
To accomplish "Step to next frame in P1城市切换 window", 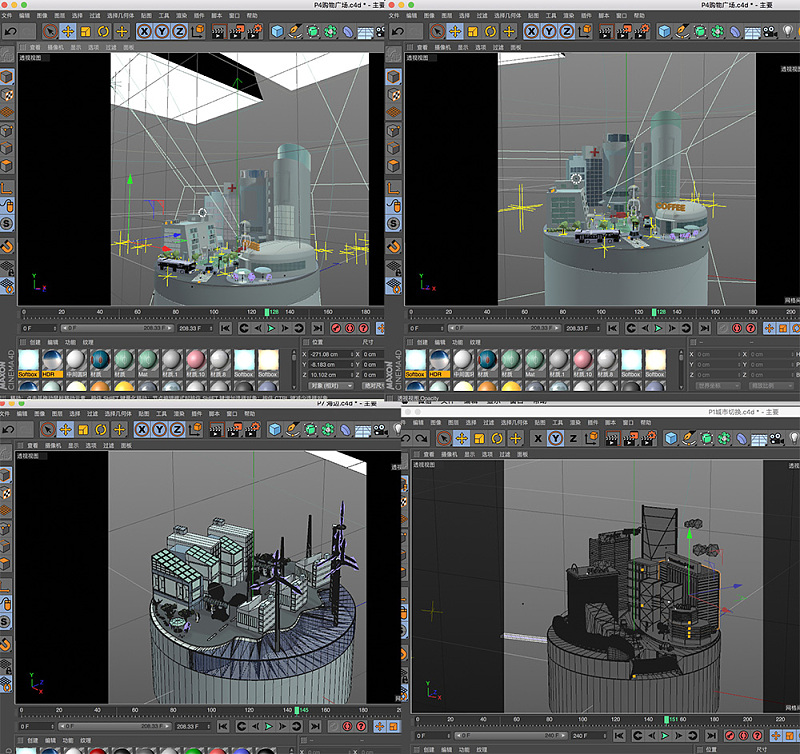I will (679, 735).
